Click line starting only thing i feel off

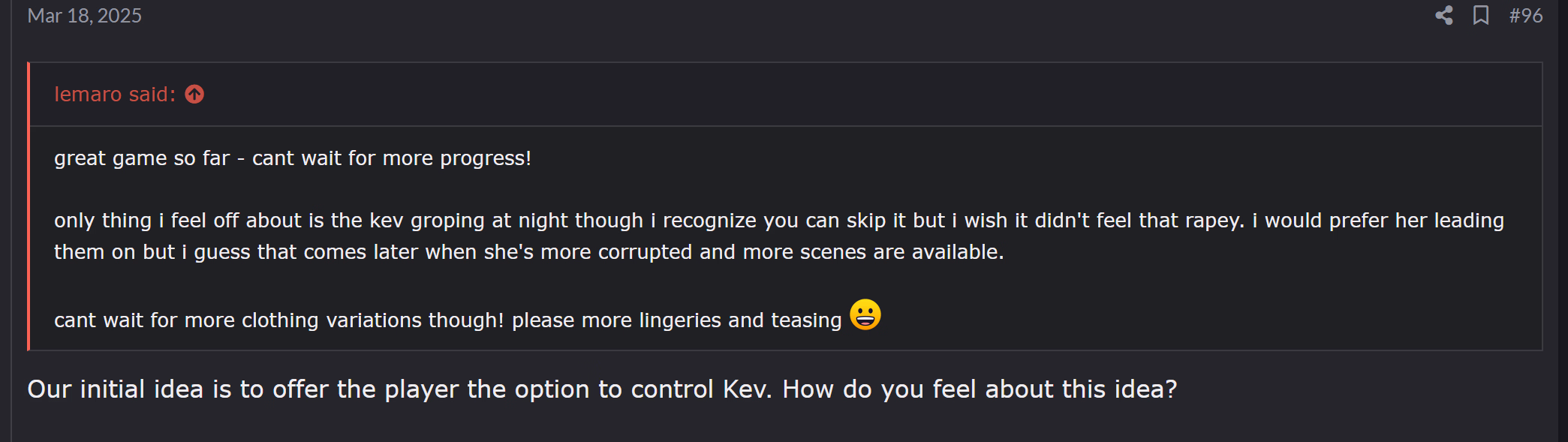click(x=779, y=221)
